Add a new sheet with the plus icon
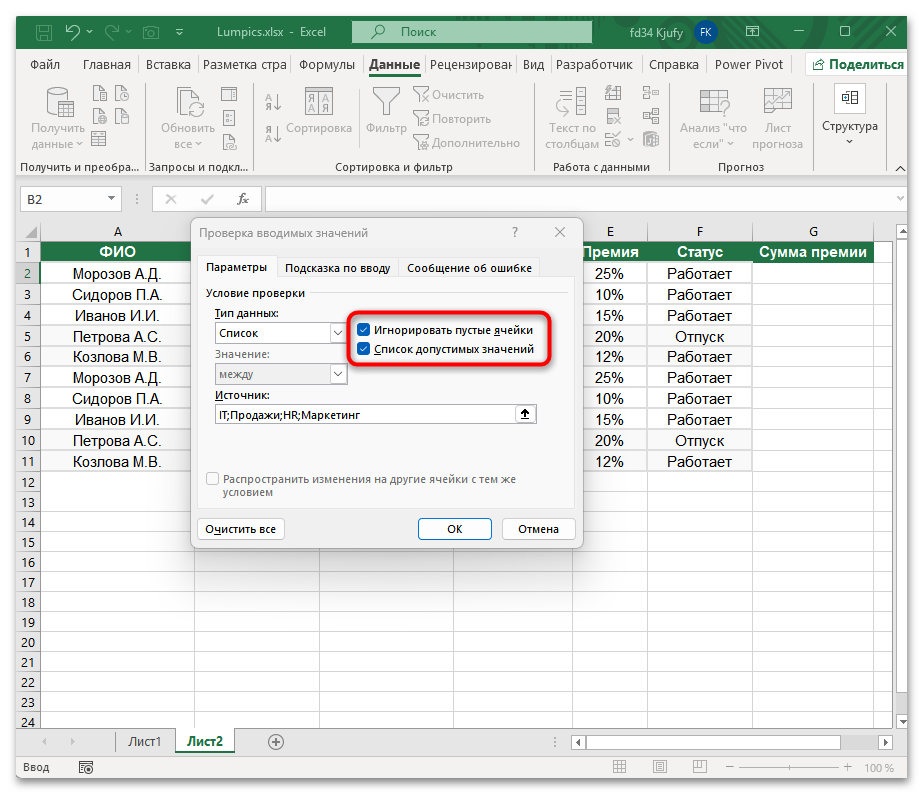Screen dimensions: 923x794 click(276, 741)
